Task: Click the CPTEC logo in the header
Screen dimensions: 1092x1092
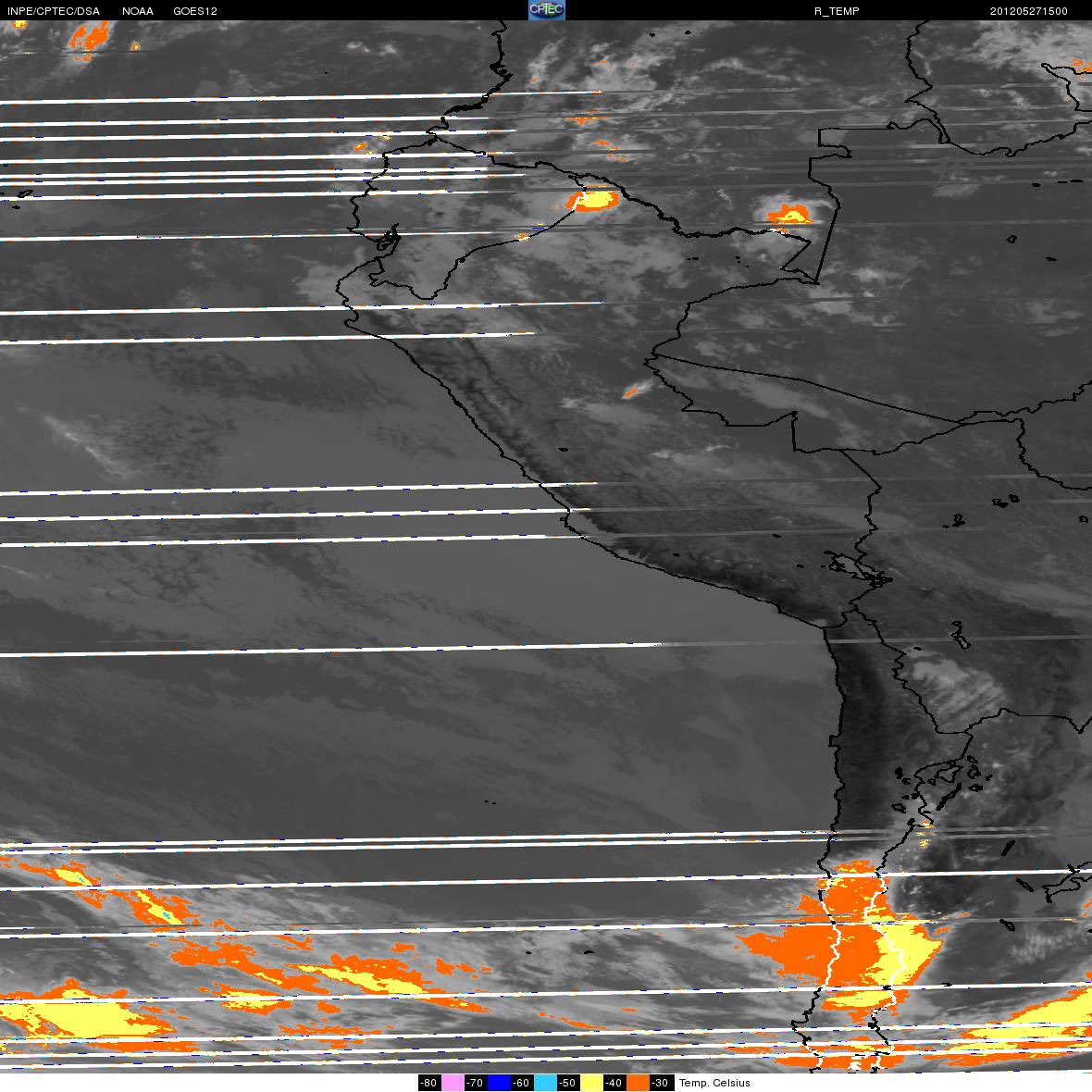Action: tap(547, 10)
